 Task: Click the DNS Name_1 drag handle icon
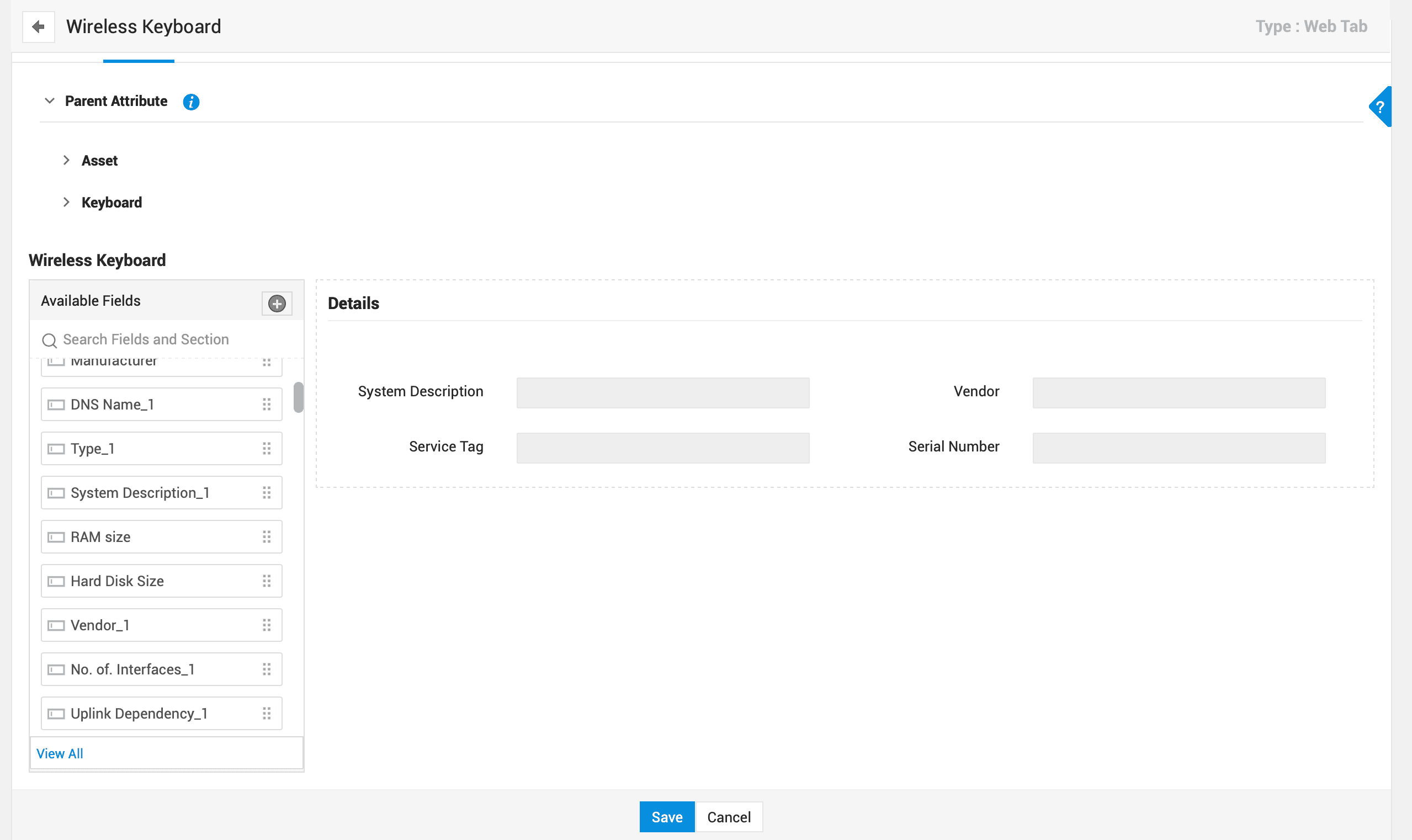(267, 404)
